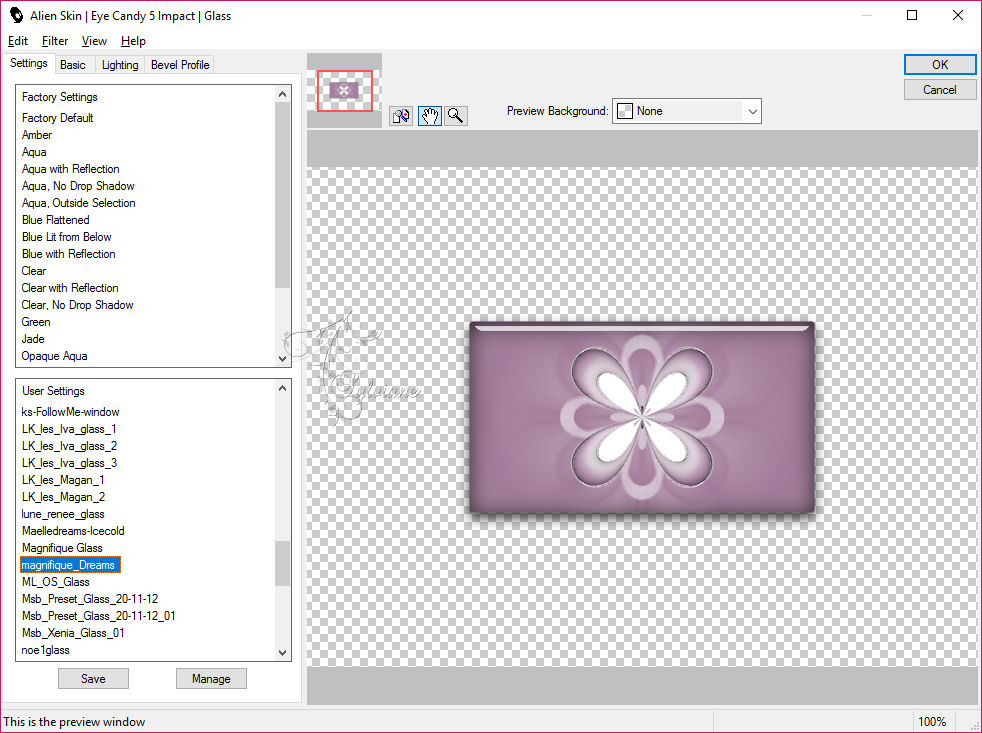Click the 100% zoom level indicator

point(931,722)
